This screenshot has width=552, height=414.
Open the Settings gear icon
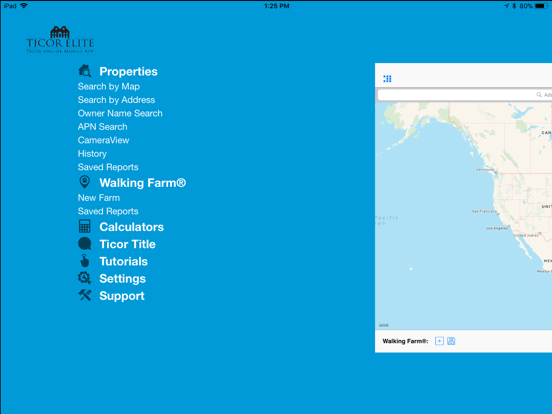pyautogui.click(x=84, y=278)
